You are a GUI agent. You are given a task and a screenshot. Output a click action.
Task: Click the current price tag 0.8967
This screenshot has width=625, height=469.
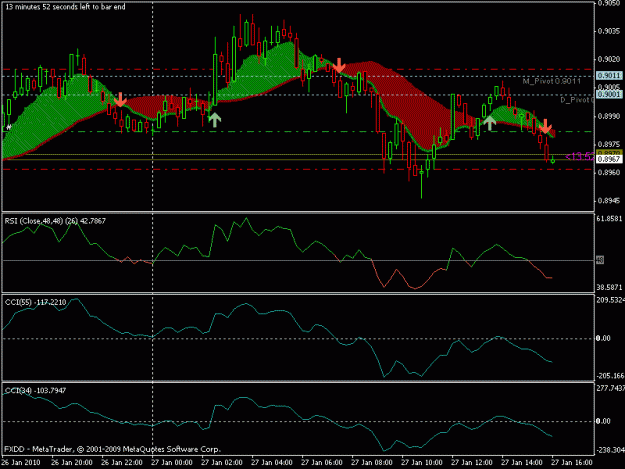pyautogui.click(x=609, y=159)
